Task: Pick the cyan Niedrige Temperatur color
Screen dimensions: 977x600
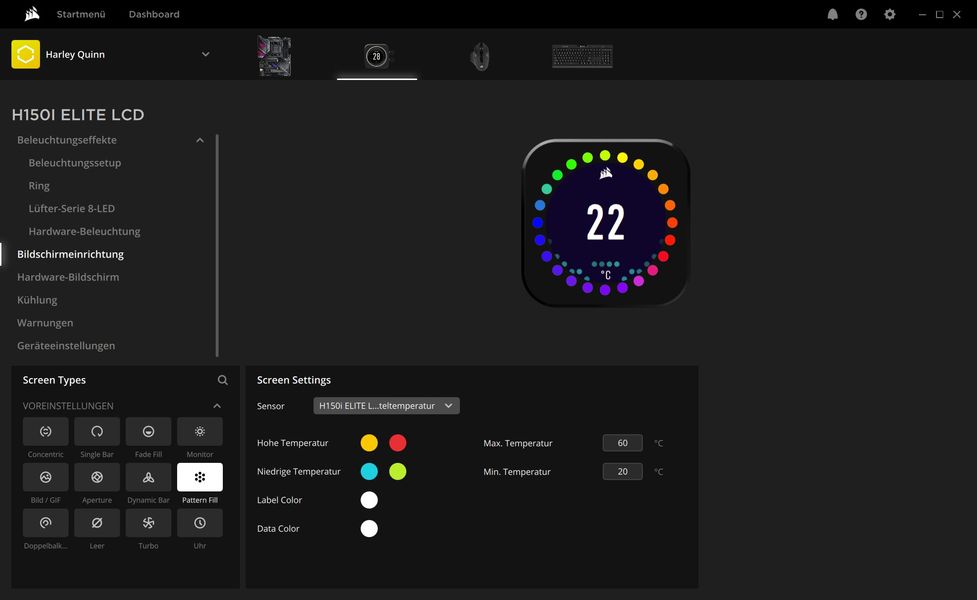Action: tap(369, 471)
